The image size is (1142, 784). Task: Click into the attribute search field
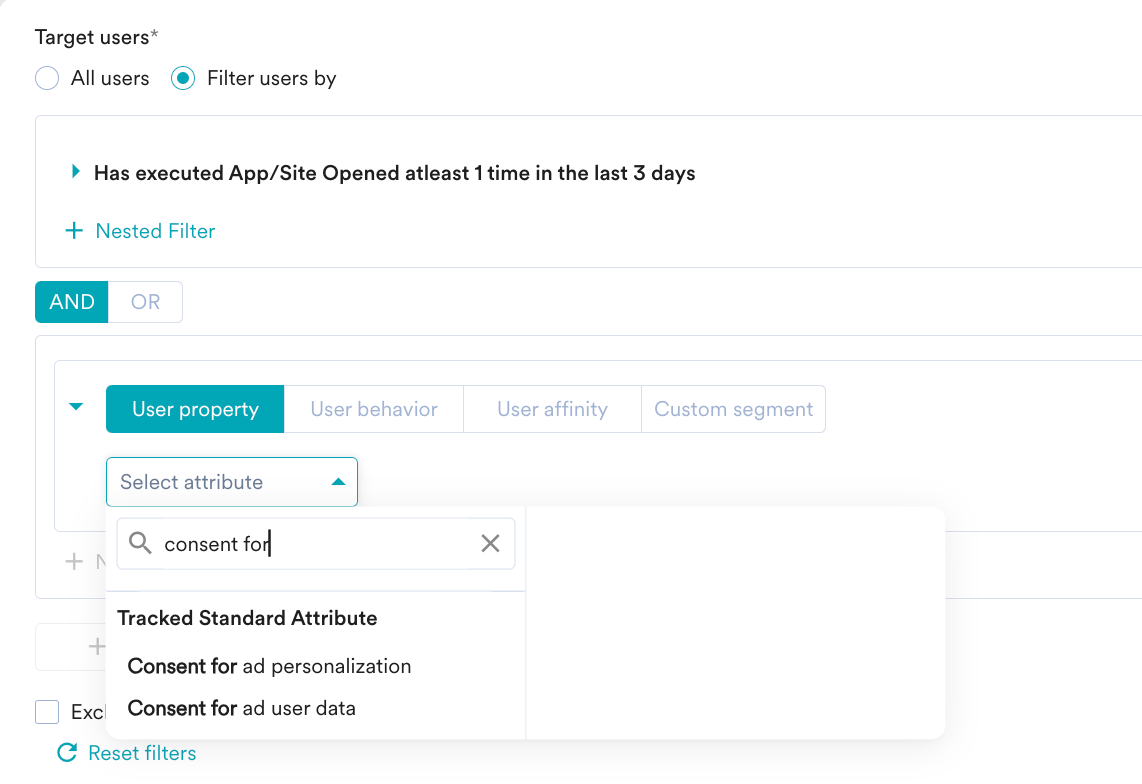316,544
